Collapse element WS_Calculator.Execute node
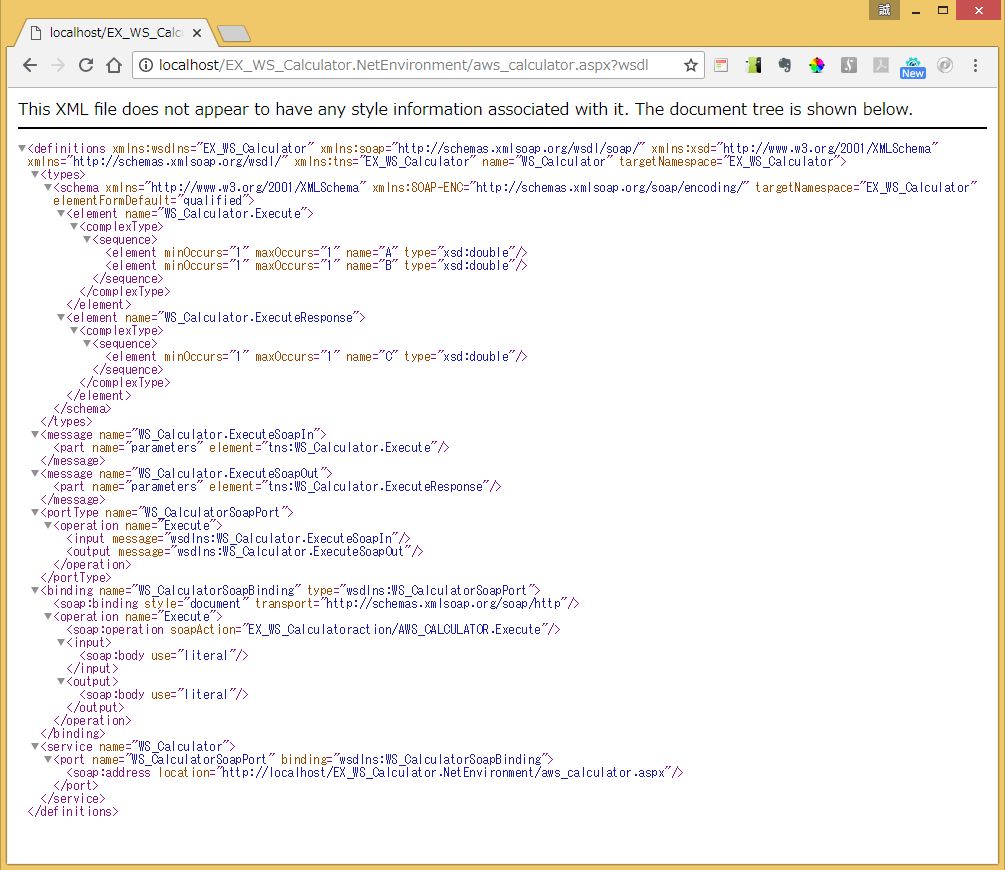 click(x=61, y=213)
